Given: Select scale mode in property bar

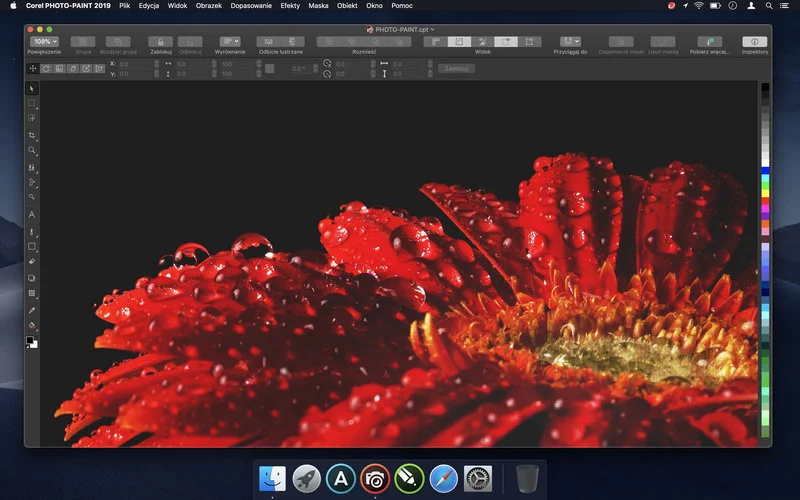Looking at the screenshot, I should (x=60, y=68).
